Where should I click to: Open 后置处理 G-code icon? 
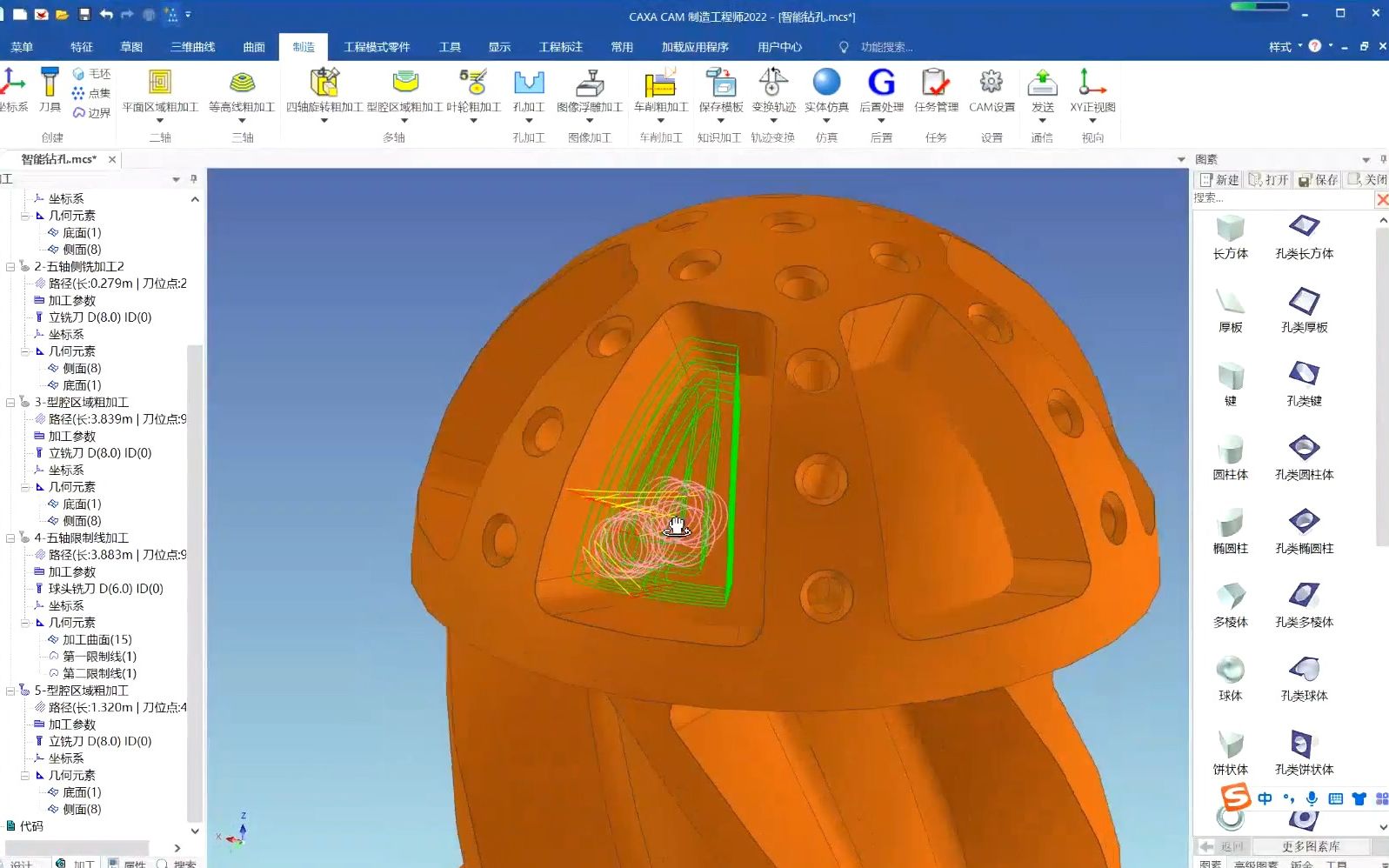(881, 83)
